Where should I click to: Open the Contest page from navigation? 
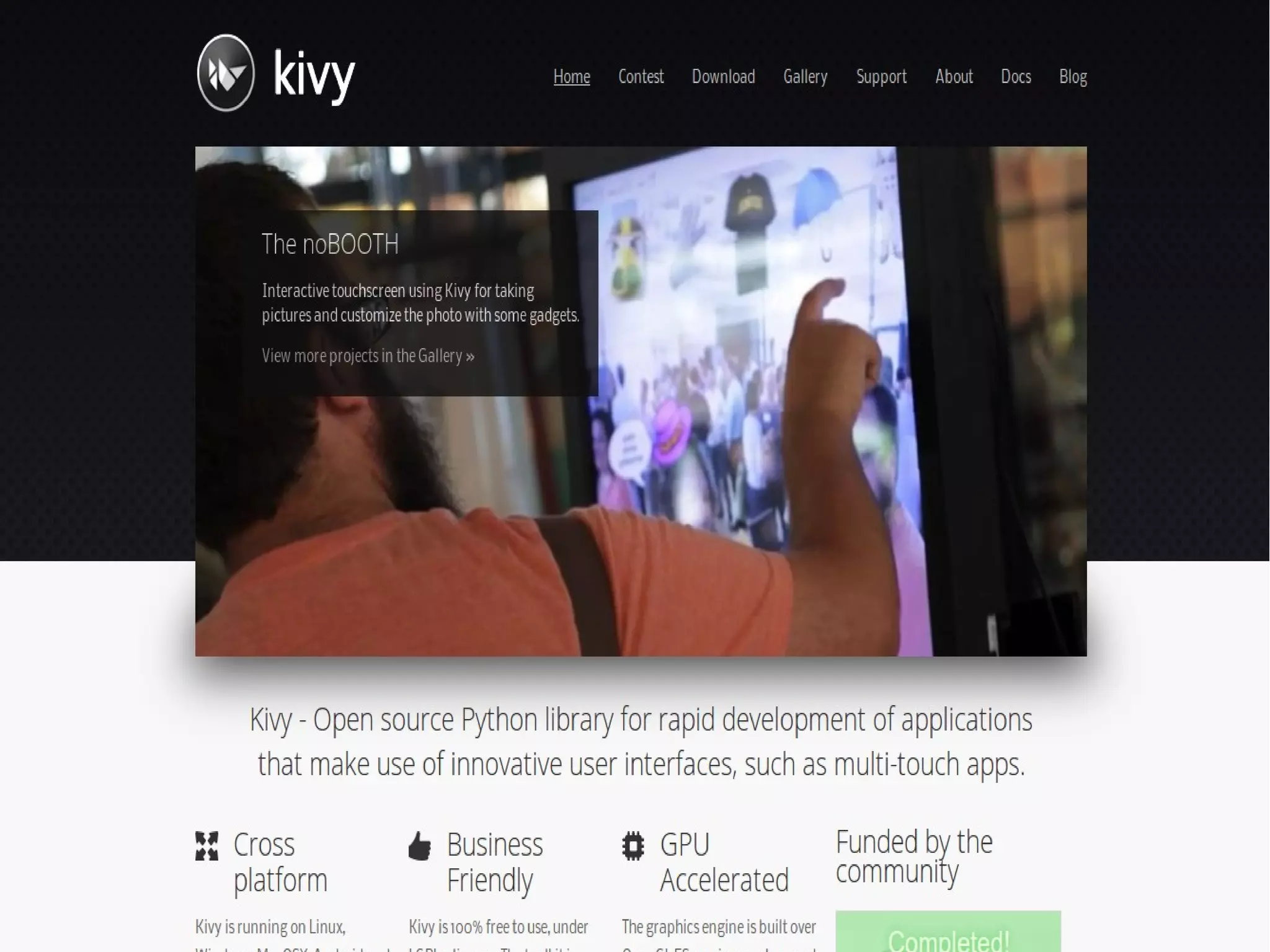click(x=641, y=76)
